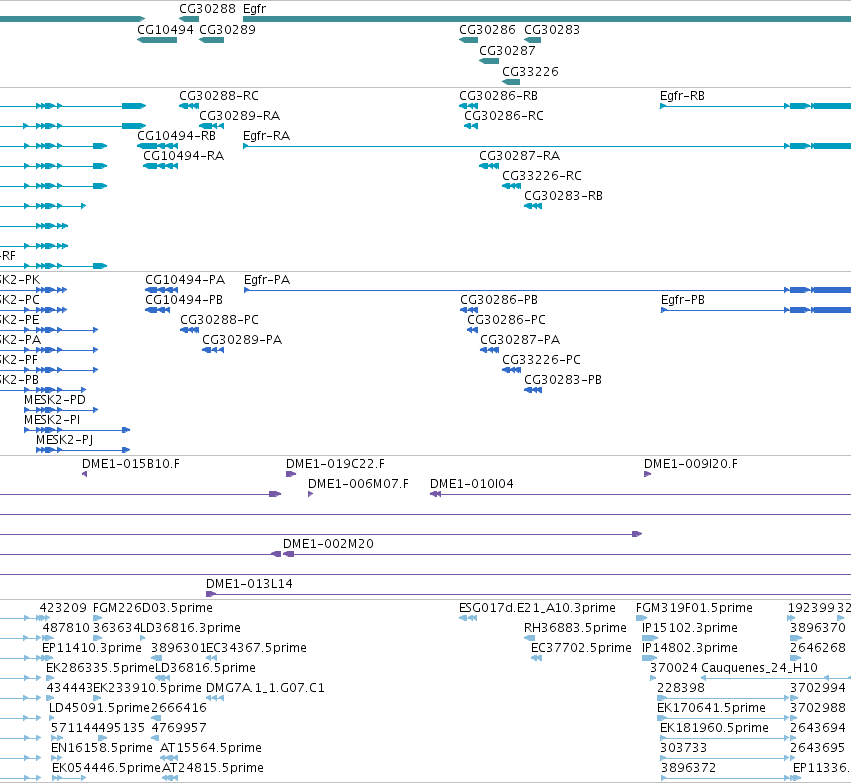
Task: Click the EN16158.5prime EST label
Action: coord(102,748)
